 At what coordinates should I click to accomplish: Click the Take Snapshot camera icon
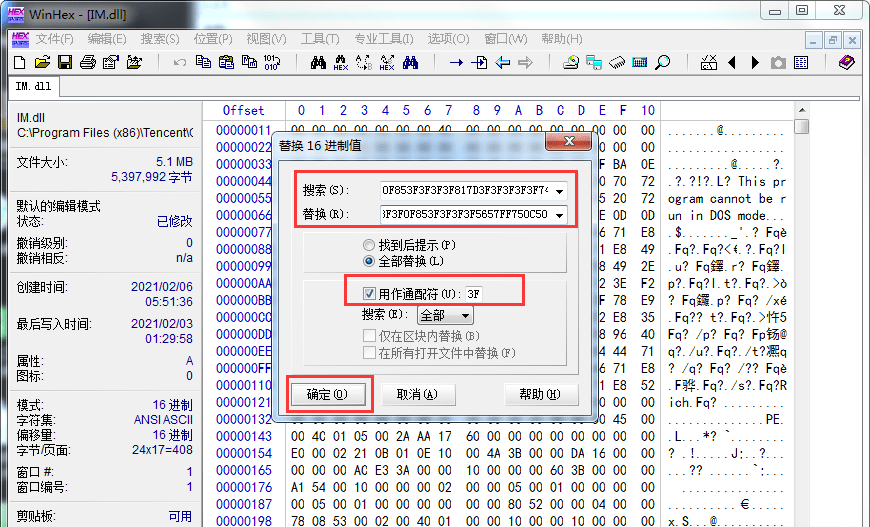(x=778, y=63)
